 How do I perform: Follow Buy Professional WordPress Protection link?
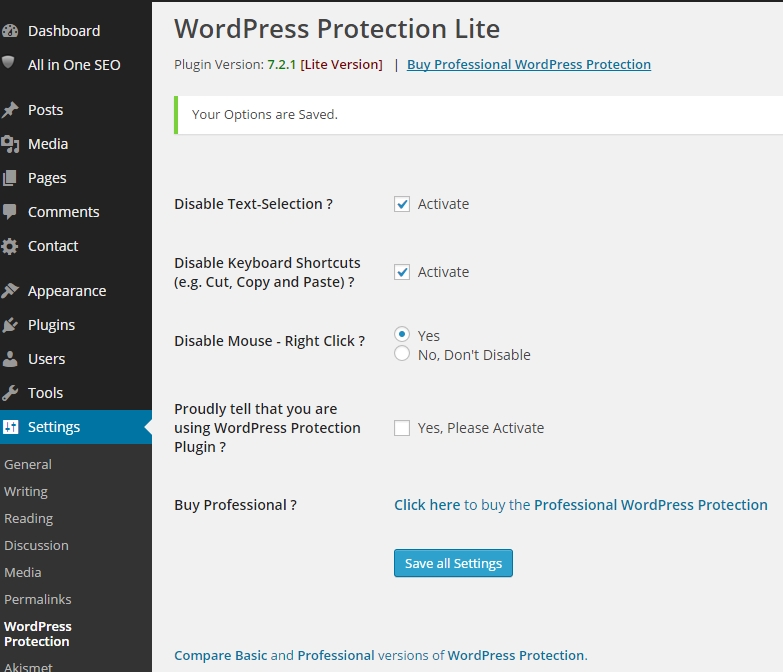click(529, 64)
